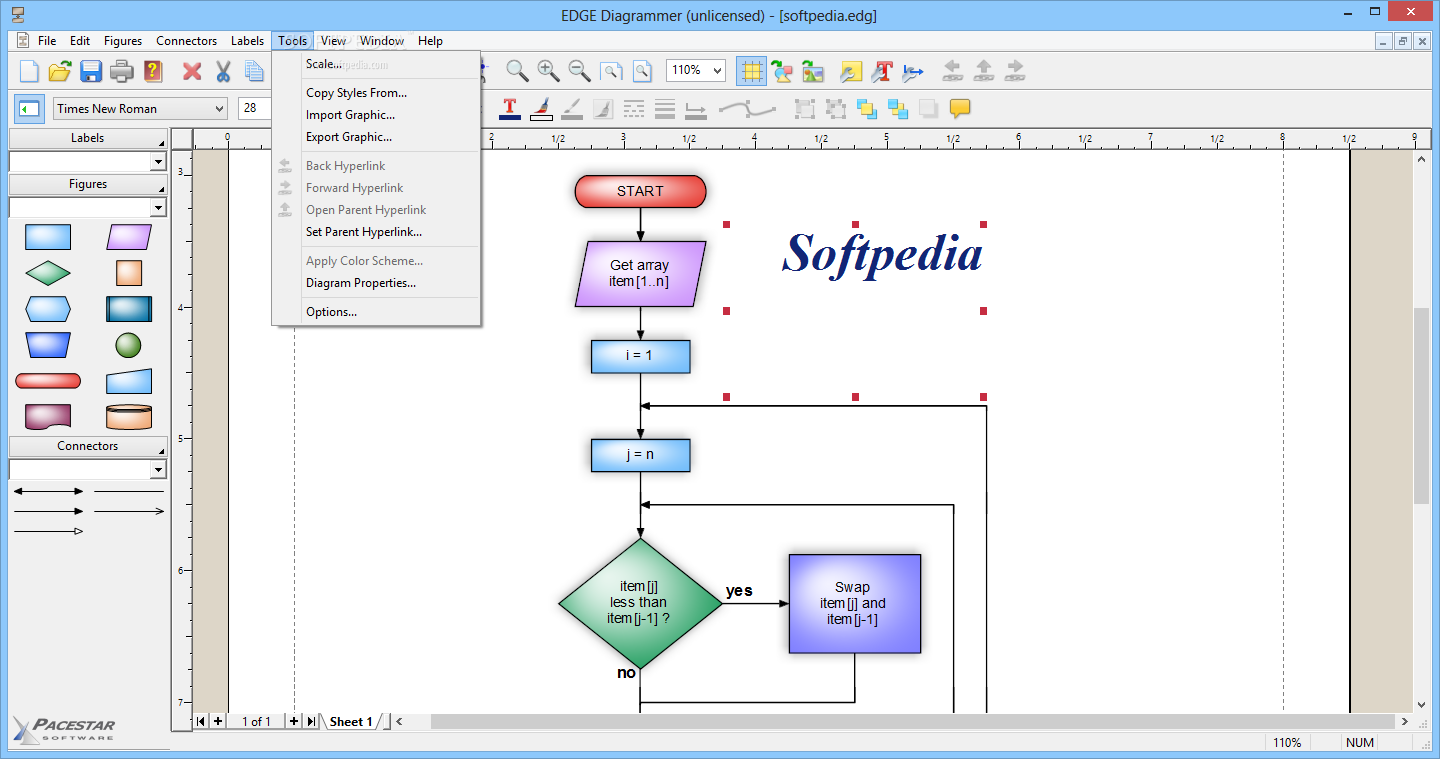Expand the Connectors style dropdown list

tap(158, 470)
